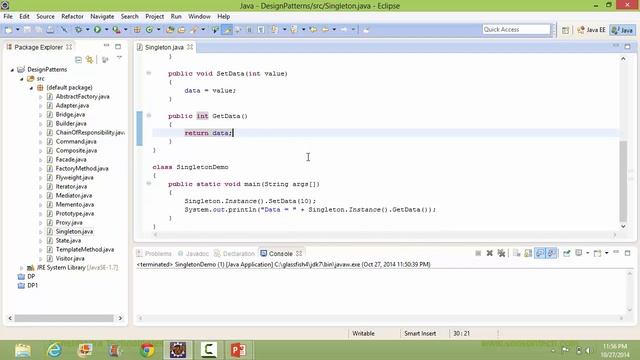The width and height of the screenshot is (640, 360).
Task: Expand the JRE System Library node
Action: click(x=22, y=268)
